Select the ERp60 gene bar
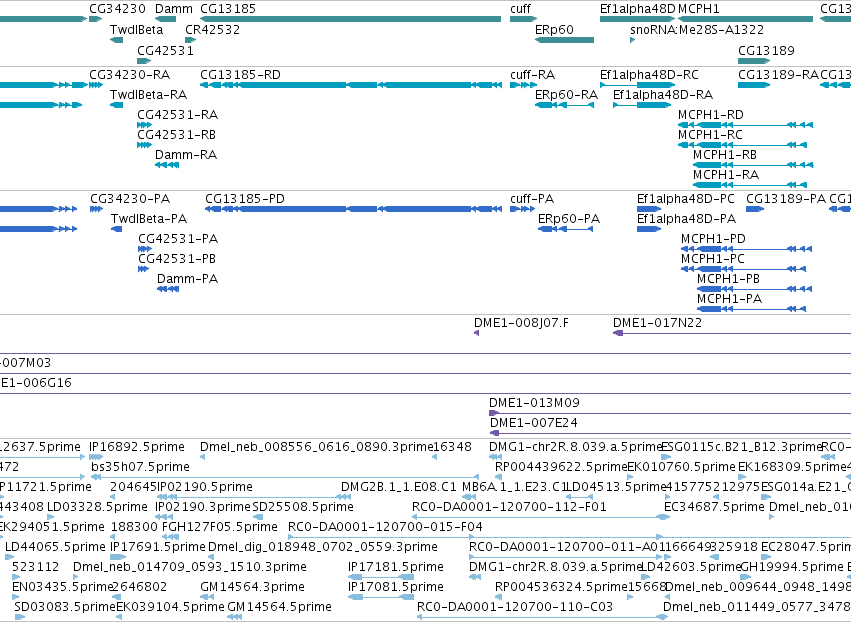 tap(564, 40)
